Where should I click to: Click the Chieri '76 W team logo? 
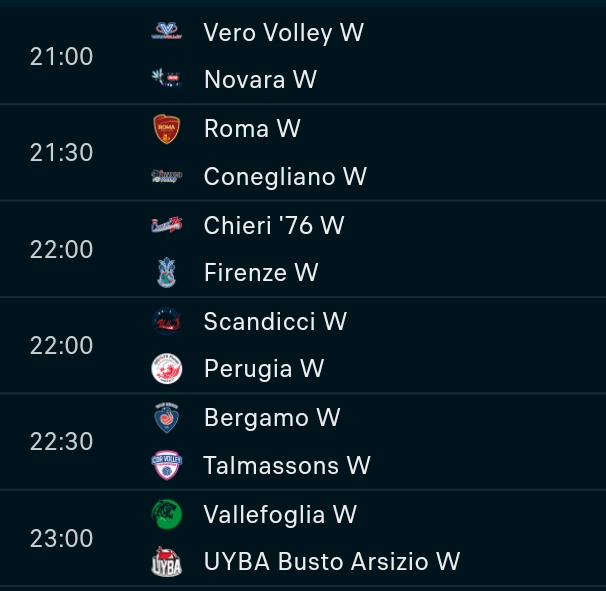pyautogui.click(x=166, y=226)
